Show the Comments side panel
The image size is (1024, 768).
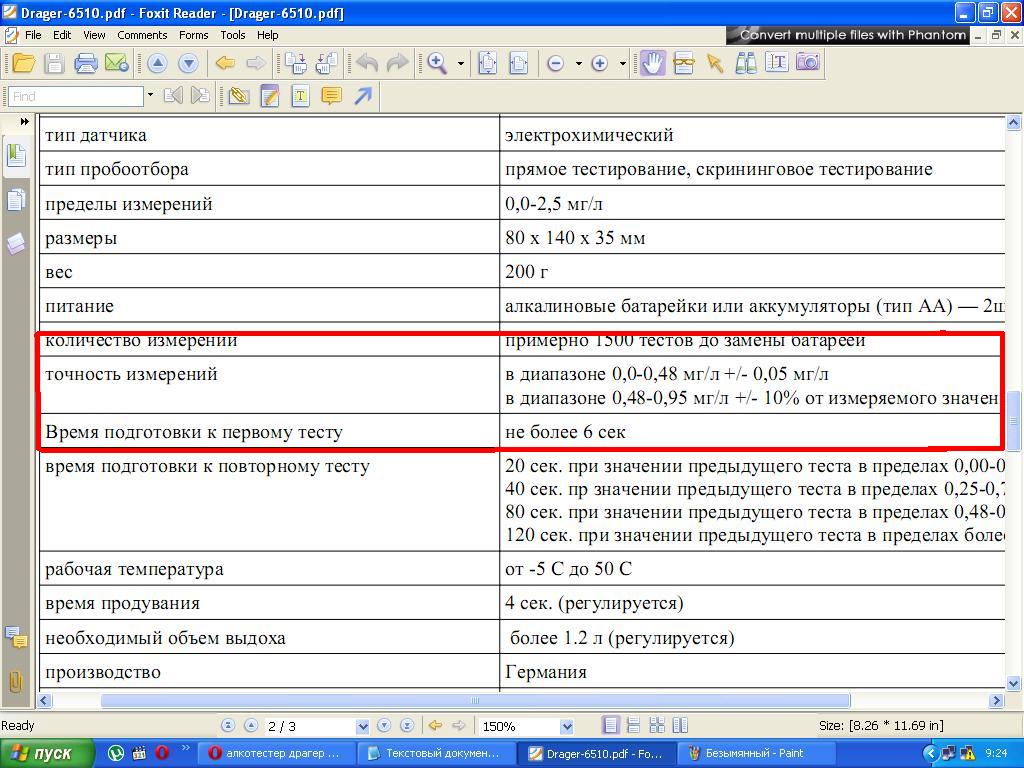pos(16,637)
